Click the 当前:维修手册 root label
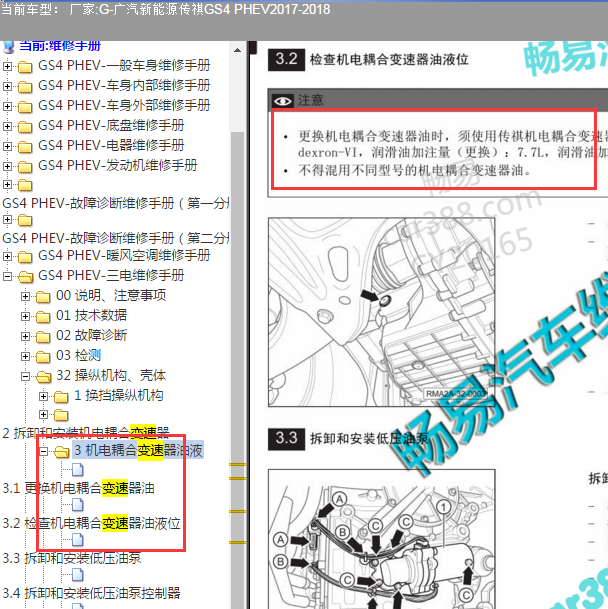 tap(60, 46)
